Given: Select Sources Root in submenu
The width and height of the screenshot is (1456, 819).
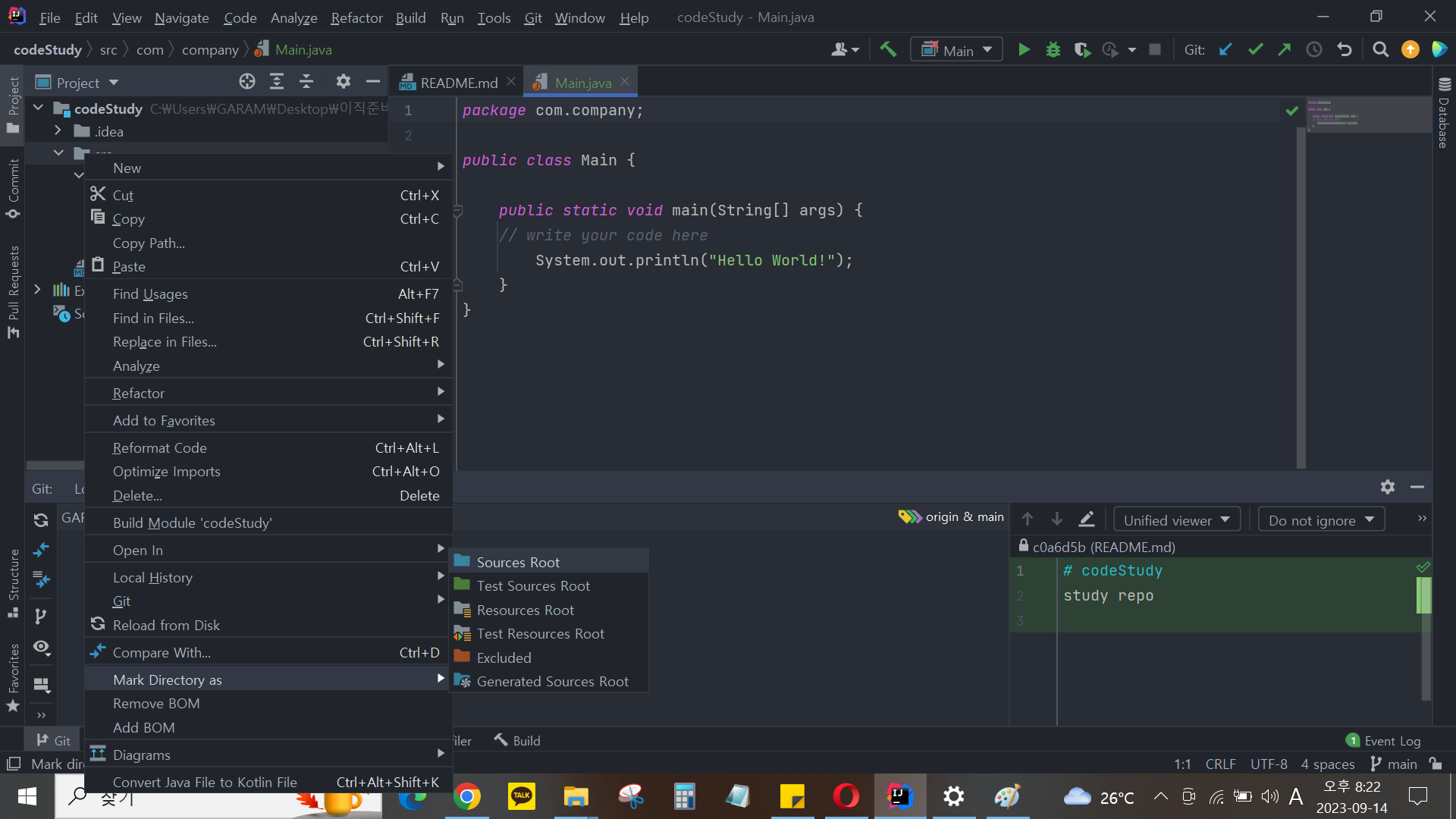Looking at the screenshot, I should coord(518,562).
